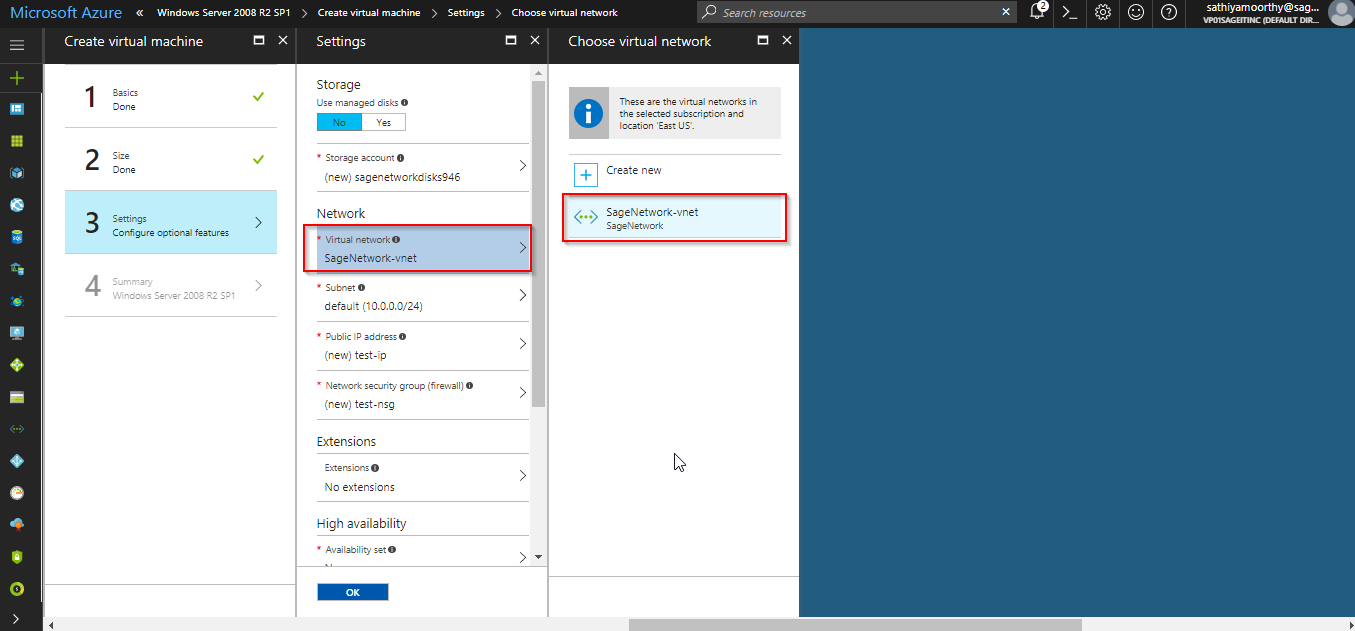Open portal settings gear icon
The image size is (1355, 631).
coord(1102,13)
